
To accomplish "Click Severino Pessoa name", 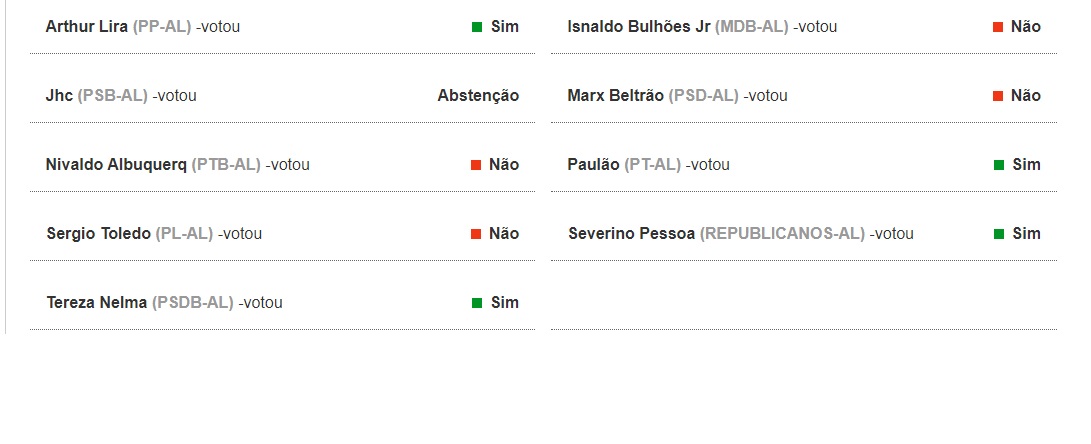I will 631,234.
